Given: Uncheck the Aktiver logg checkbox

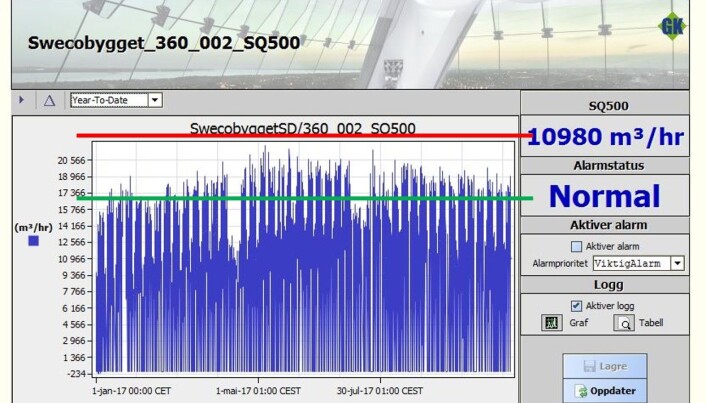Looking at the screenshot, I should click(x=576, y=306).
